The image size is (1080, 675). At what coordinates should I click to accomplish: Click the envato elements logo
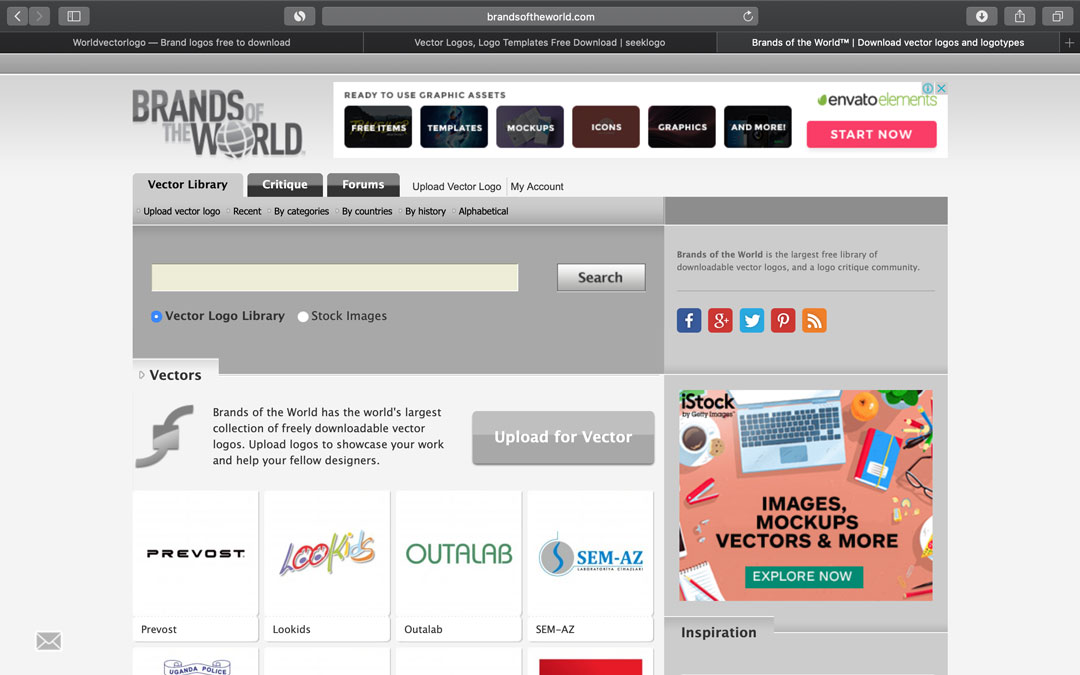point(877,100)
